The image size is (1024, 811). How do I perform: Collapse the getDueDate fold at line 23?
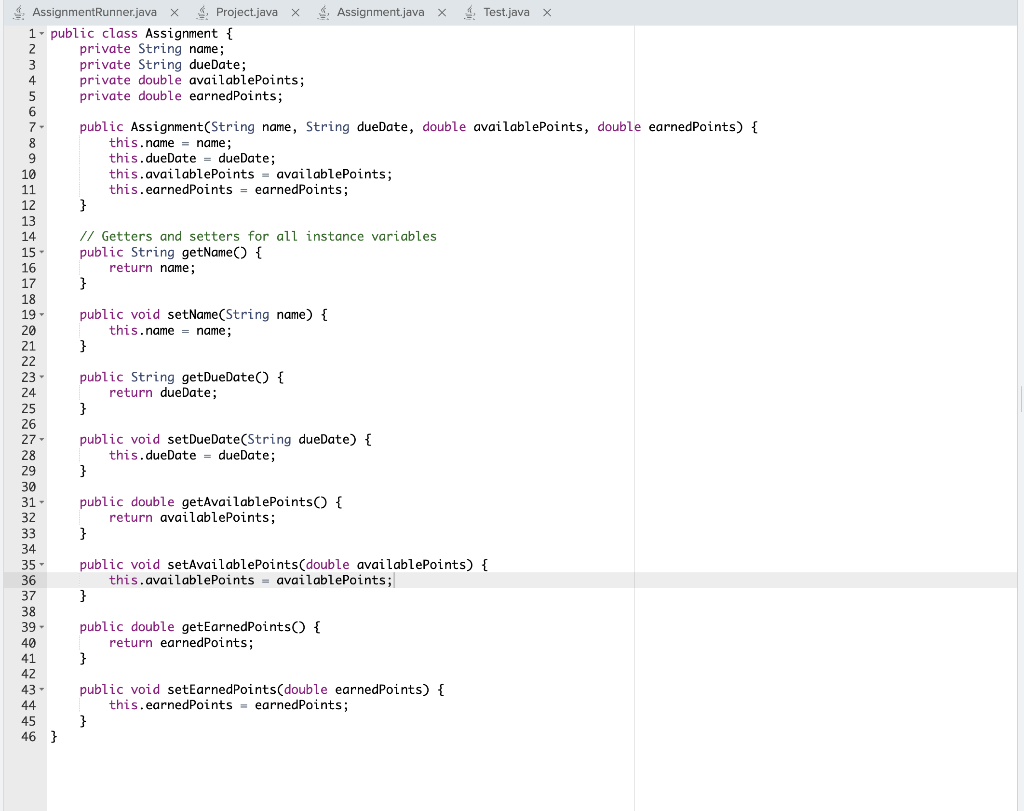pyautogui.click(x=42, y=377)
